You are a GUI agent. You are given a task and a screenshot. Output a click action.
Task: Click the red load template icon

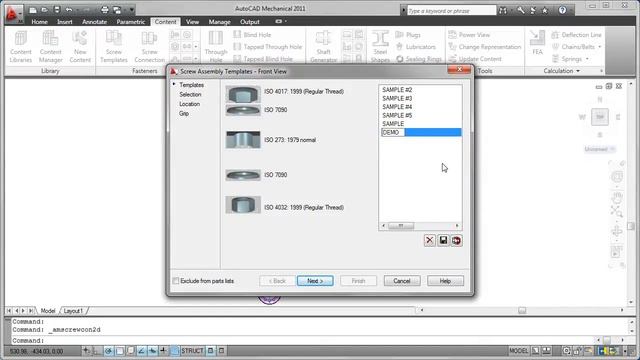pos(456,240)
